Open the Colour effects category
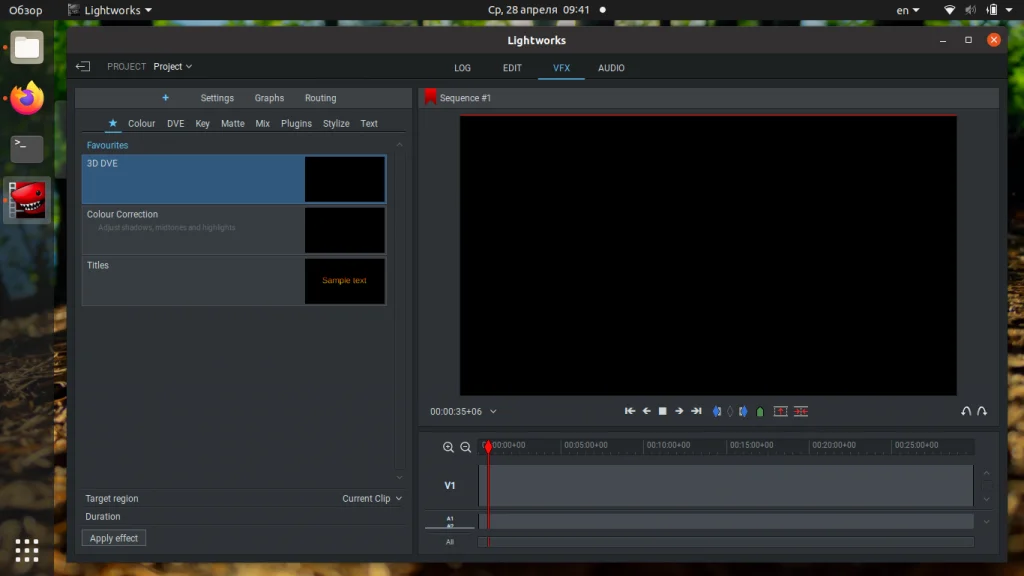 [141, 124]
